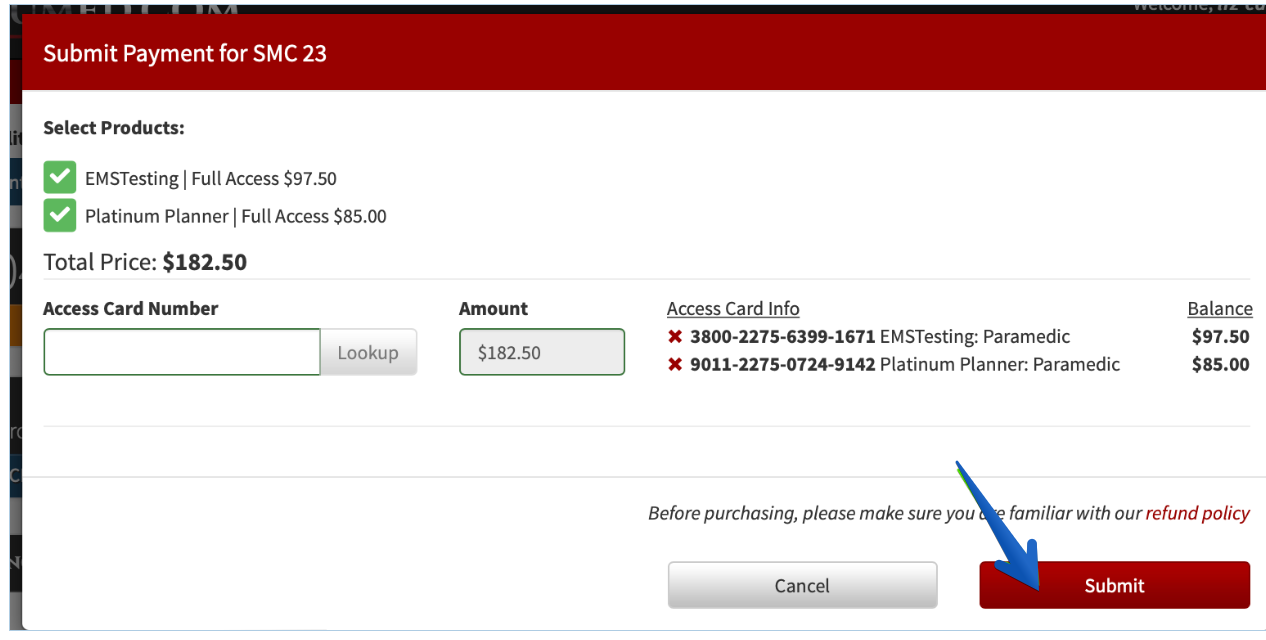Open the refund policy link
1266x640 pixels.
click(1197, 513)
